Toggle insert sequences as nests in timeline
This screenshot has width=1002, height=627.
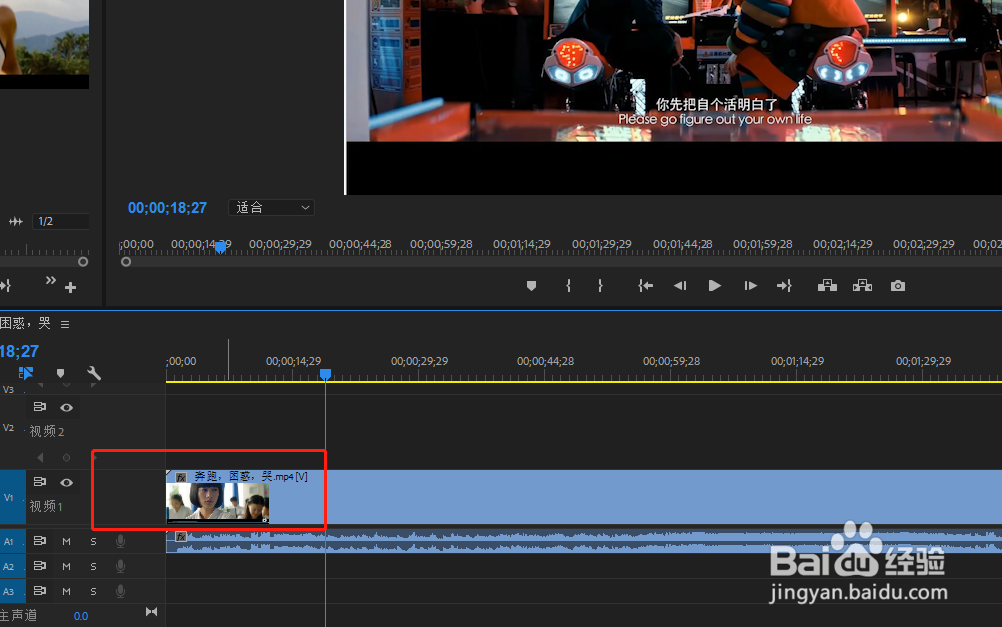pos(26,373)
